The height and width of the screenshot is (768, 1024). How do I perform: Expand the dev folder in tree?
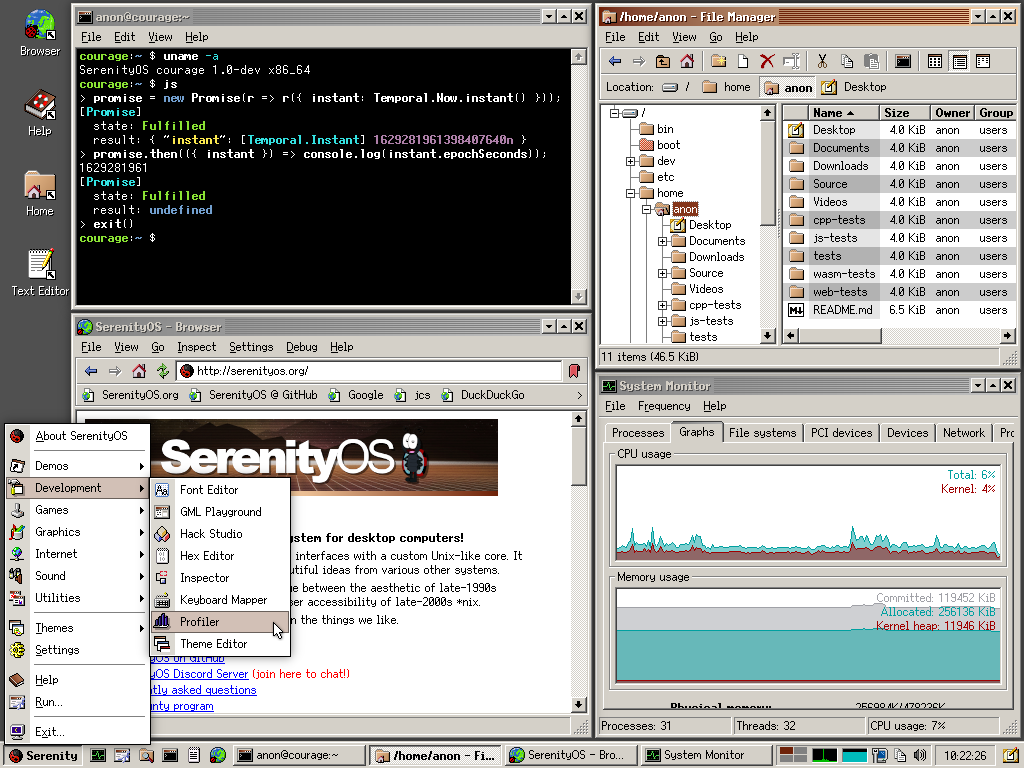click(x=630, y=161)
